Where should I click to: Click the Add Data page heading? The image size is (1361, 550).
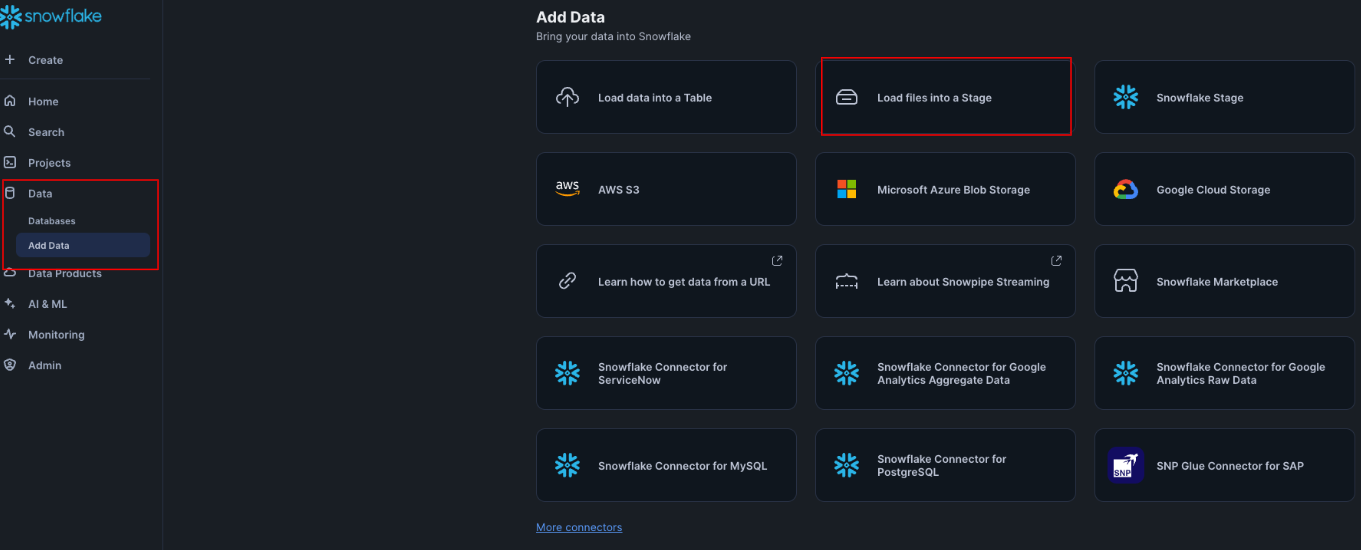point(570,17)
